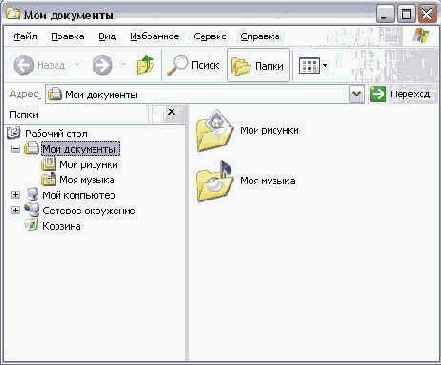Click the Windows flag logo in menu bar
The width and height of the screenshot is (441, 365).
[422, 35]
